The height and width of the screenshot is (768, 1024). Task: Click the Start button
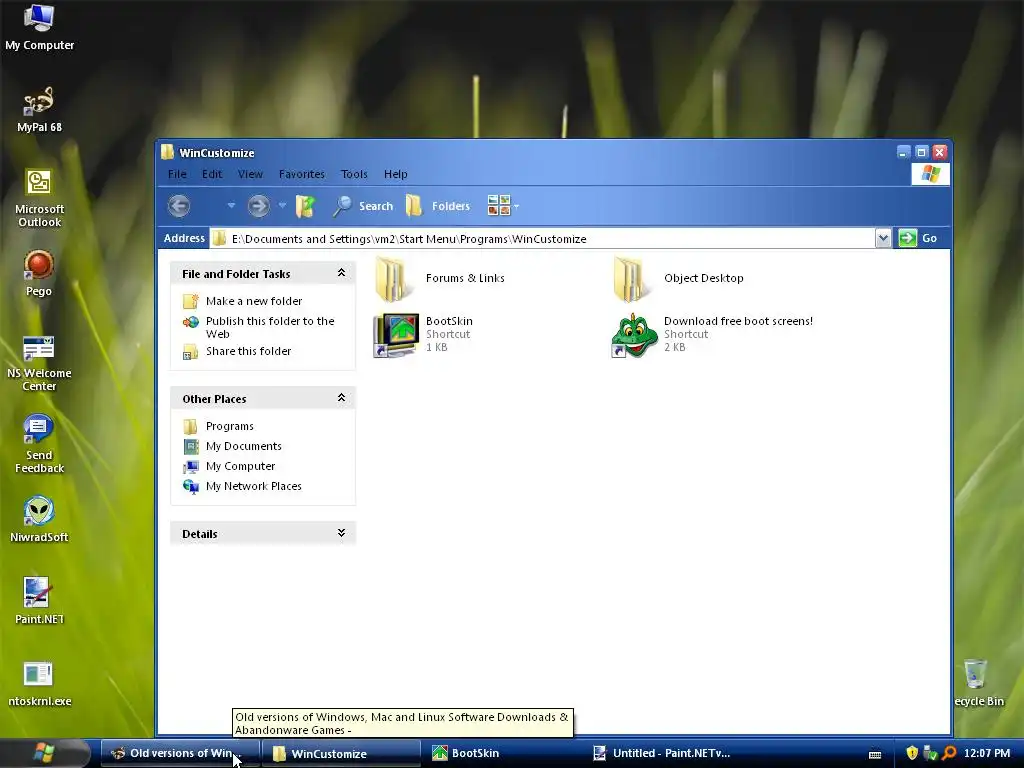44,753
